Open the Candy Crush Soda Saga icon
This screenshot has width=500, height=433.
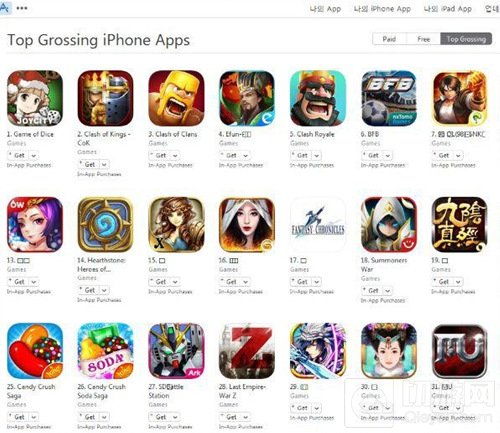tap(105, 351)
